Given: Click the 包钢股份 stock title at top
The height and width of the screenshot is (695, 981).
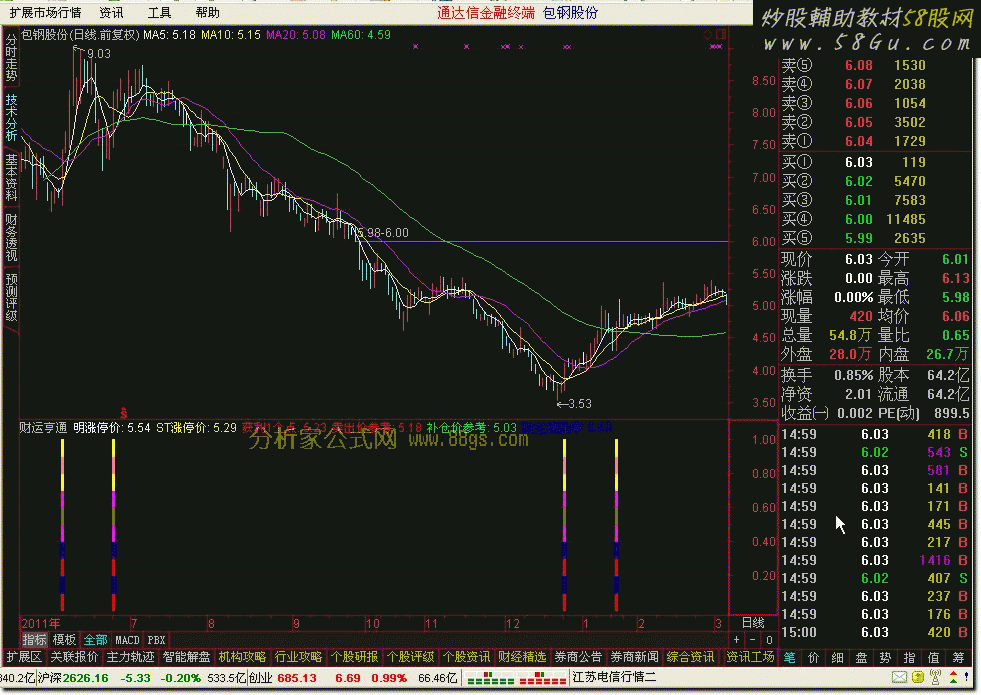Looking at the screenshot, I should (570, 13).
